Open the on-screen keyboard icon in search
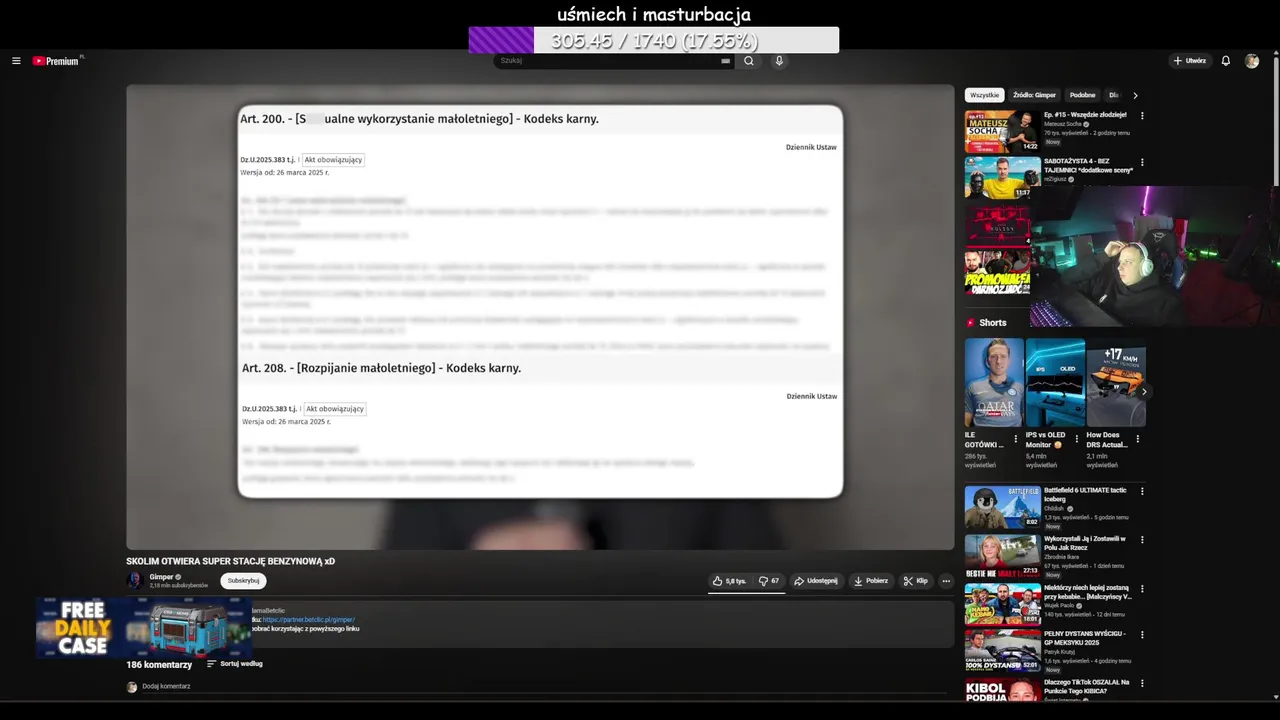Viewport: 1280px width, 720px height. [726, 61]
